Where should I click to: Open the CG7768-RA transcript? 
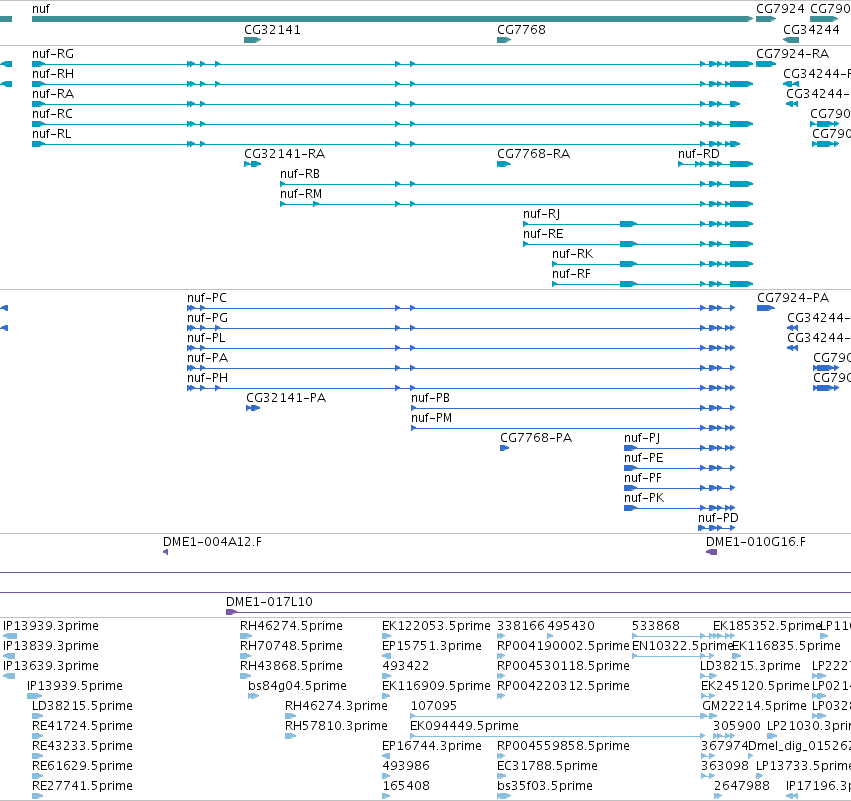coord(504,164)
